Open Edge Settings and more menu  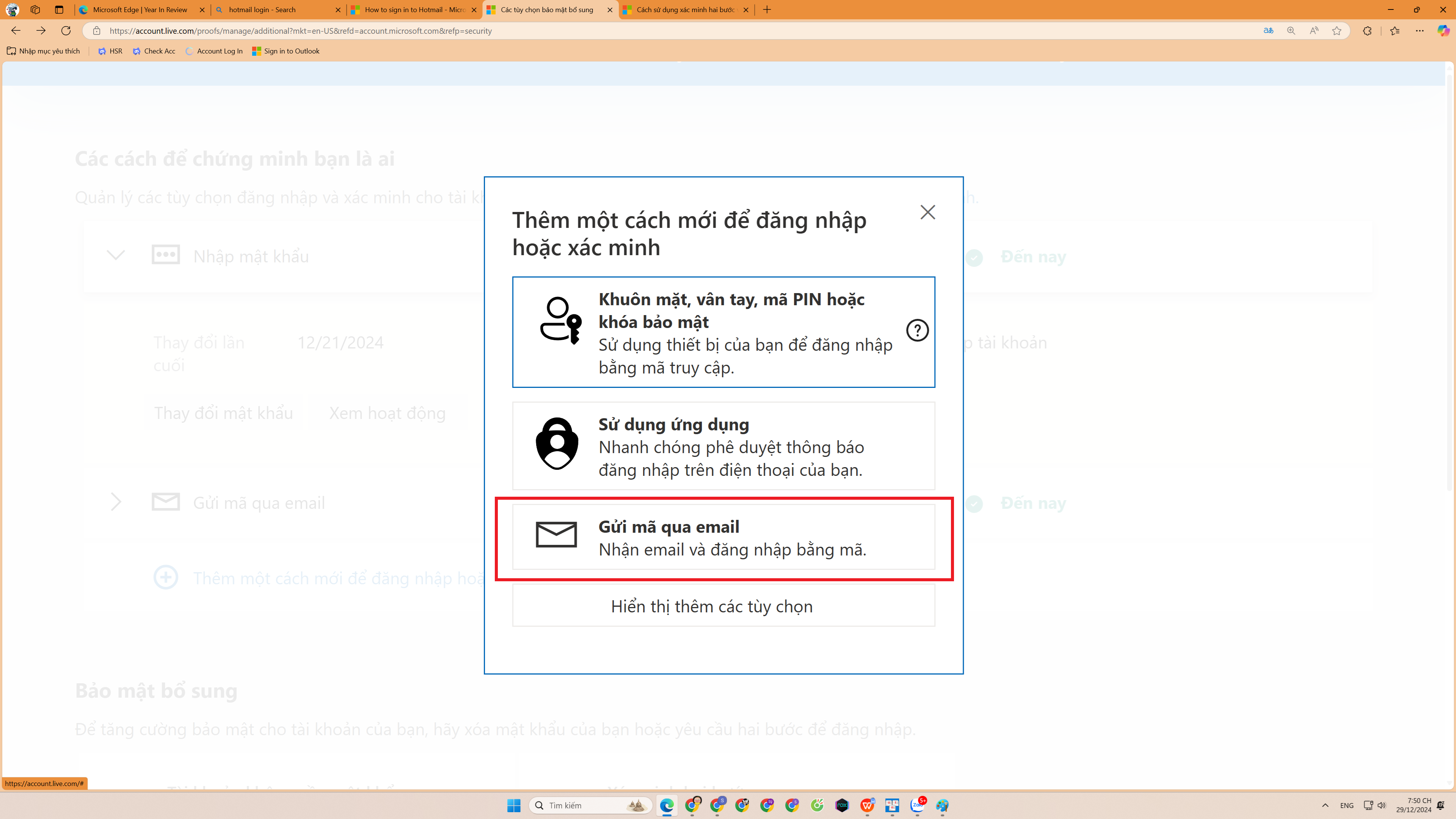tap(1420, 30)
